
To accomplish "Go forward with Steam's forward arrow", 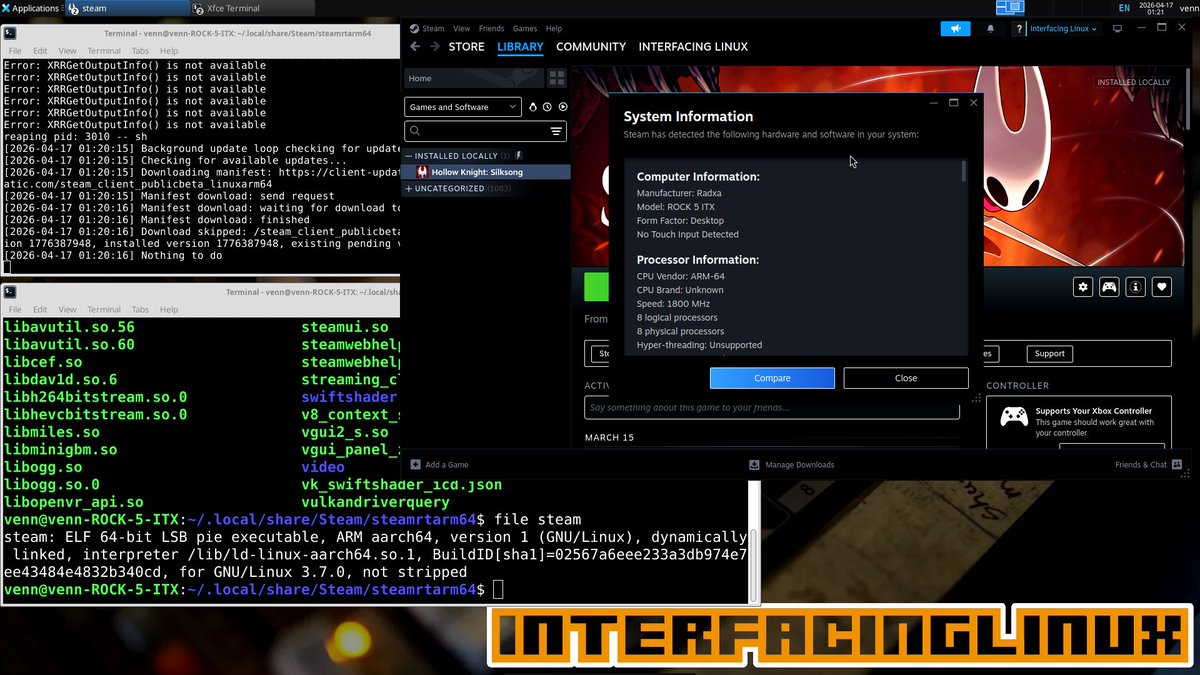I will click(x=434, y=47).
